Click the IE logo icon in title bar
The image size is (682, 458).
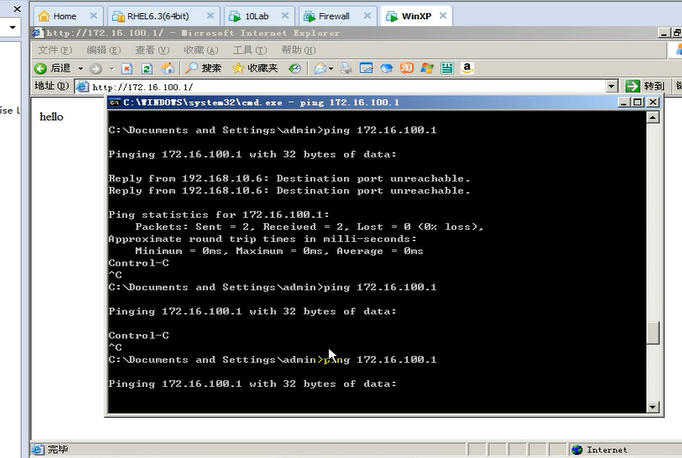[37, 33]
